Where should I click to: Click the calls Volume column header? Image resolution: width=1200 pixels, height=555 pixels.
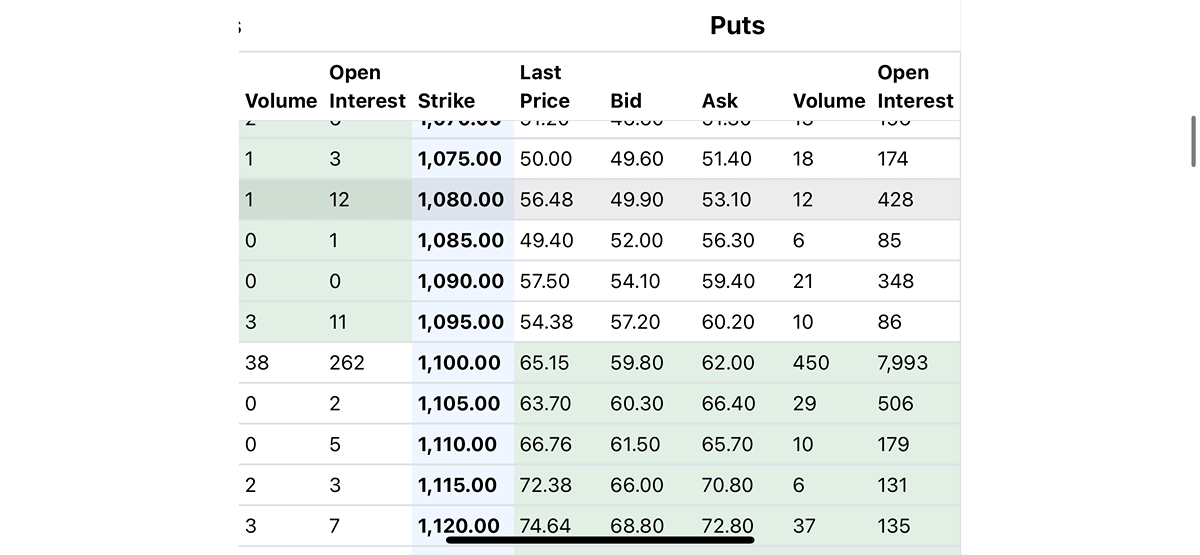(281, 101)
